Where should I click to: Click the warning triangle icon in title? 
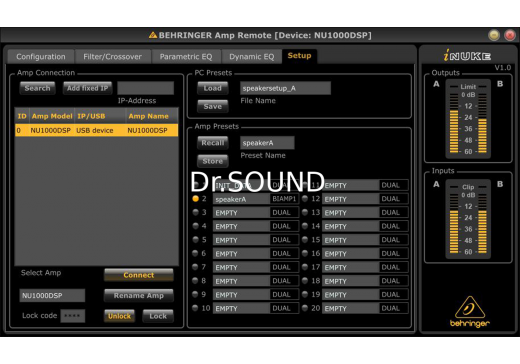(153, 35)
